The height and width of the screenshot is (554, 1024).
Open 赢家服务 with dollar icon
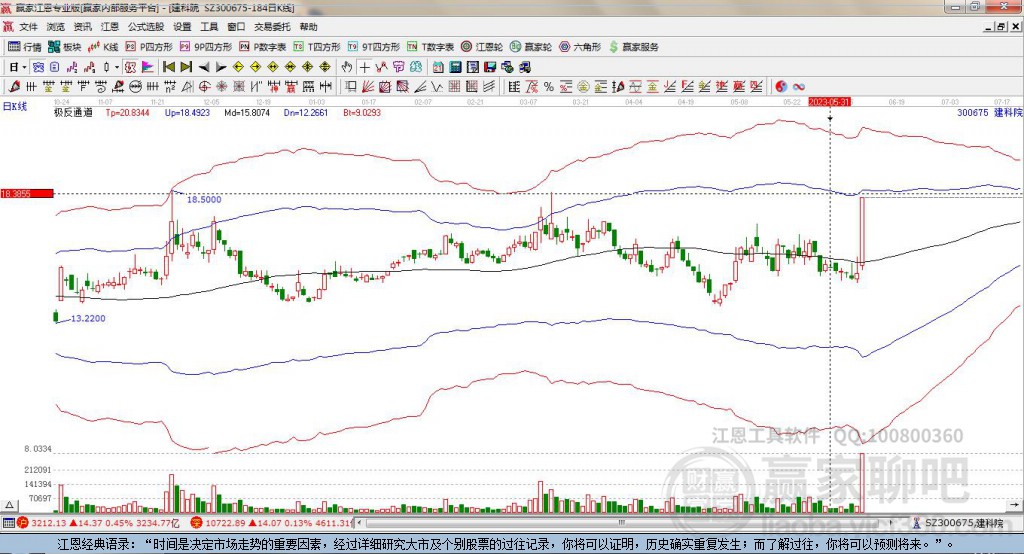(x=634, y=47)
